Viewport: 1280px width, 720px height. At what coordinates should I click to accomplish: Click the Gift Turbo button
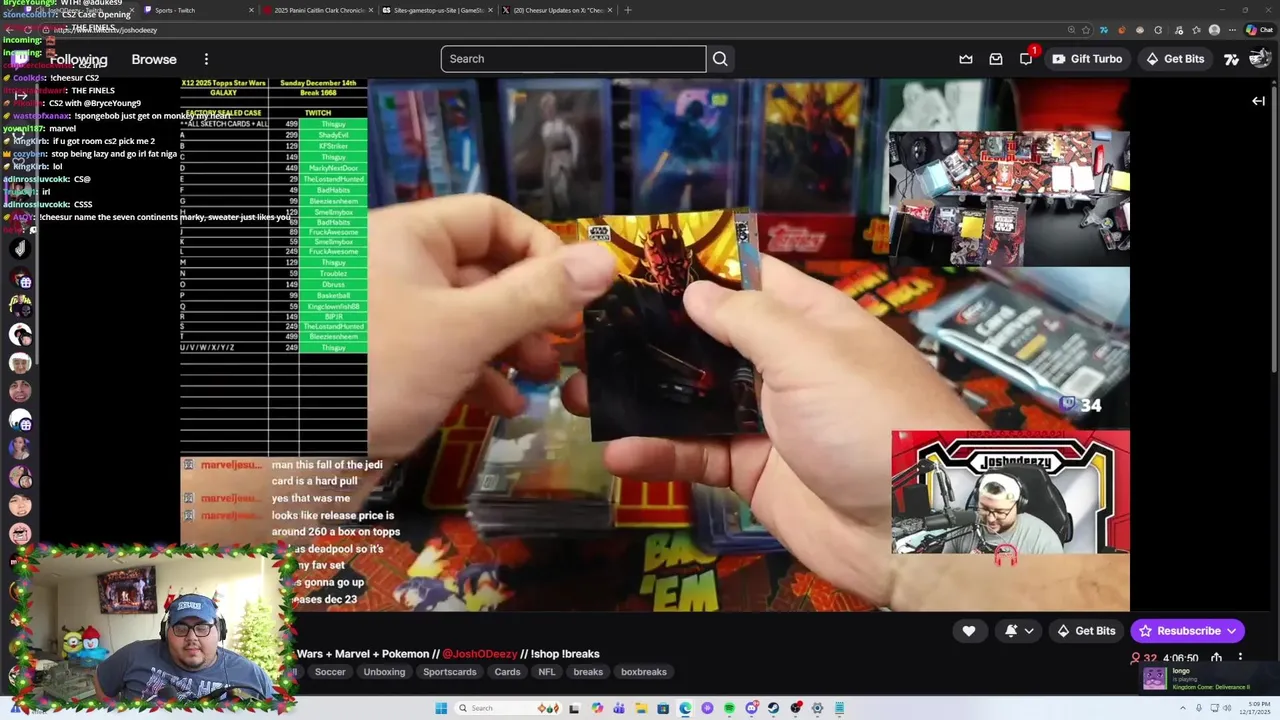pos(1087,59)
